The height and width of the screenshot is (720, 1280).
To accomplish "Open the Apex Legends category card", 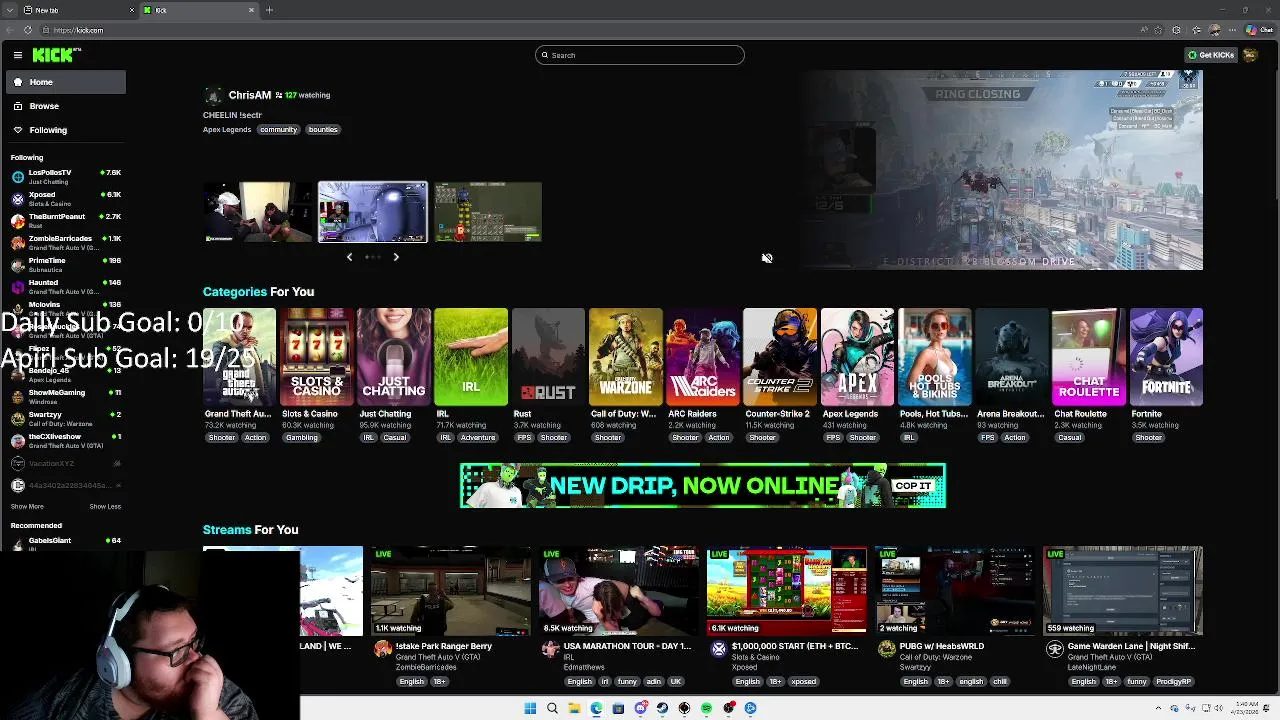I will click(x=857, y=357).
